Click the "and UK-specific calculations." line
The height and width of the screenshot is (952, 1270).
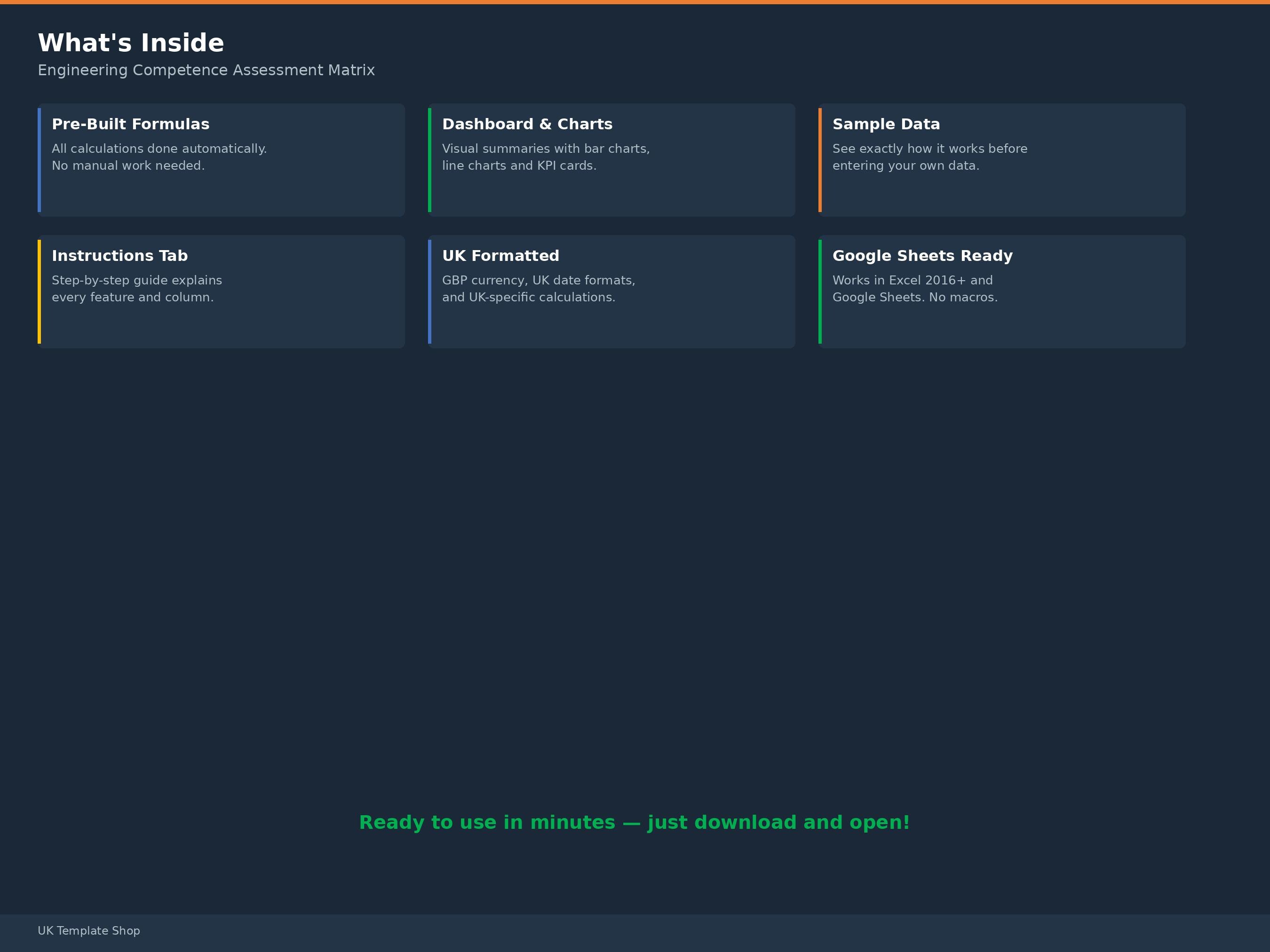pos(528,297)
